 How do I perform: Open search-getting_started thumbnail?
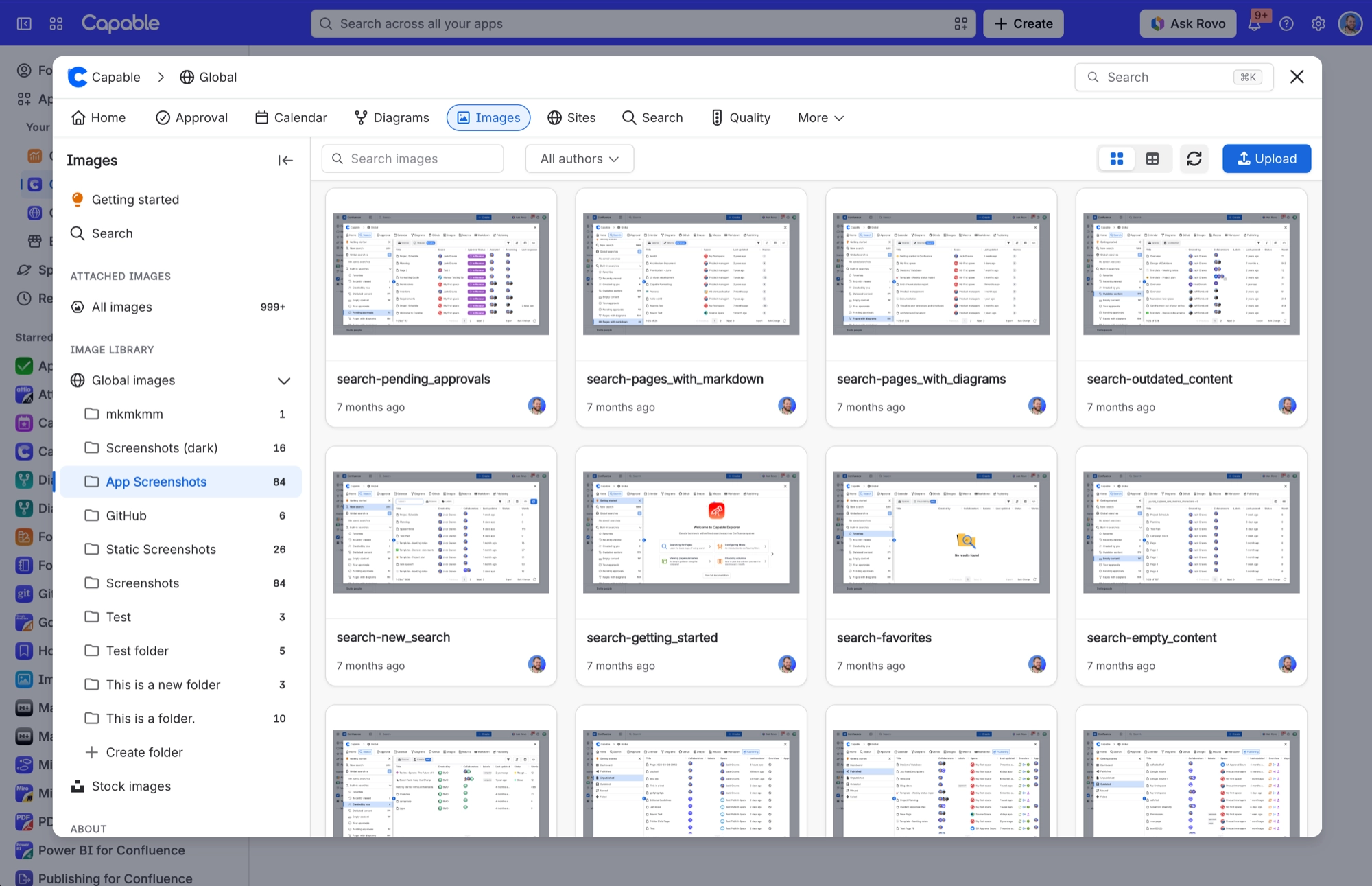691,533
